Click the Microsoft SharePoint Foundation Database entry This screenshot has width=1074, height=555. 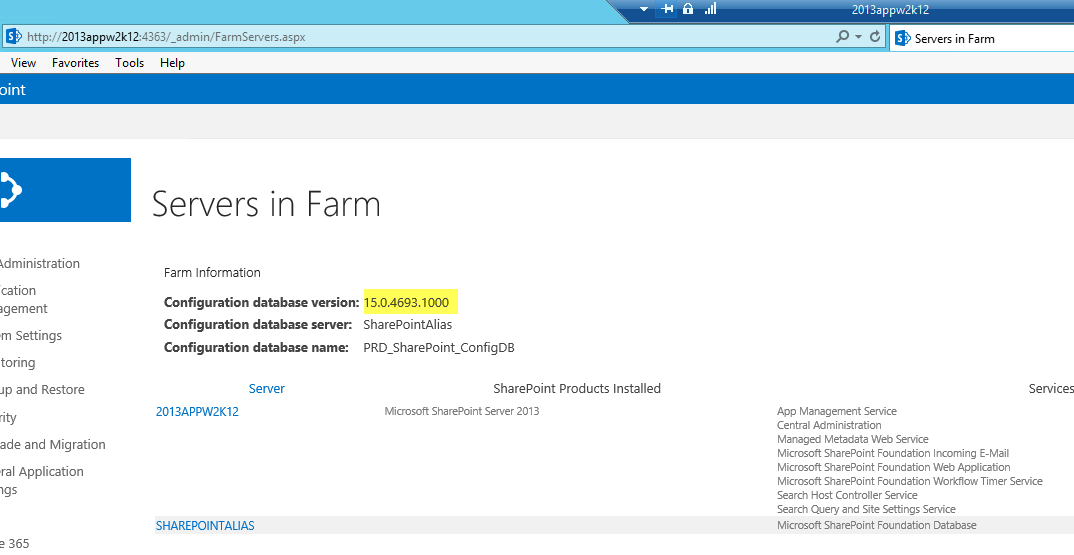click(x=877, y=525)
